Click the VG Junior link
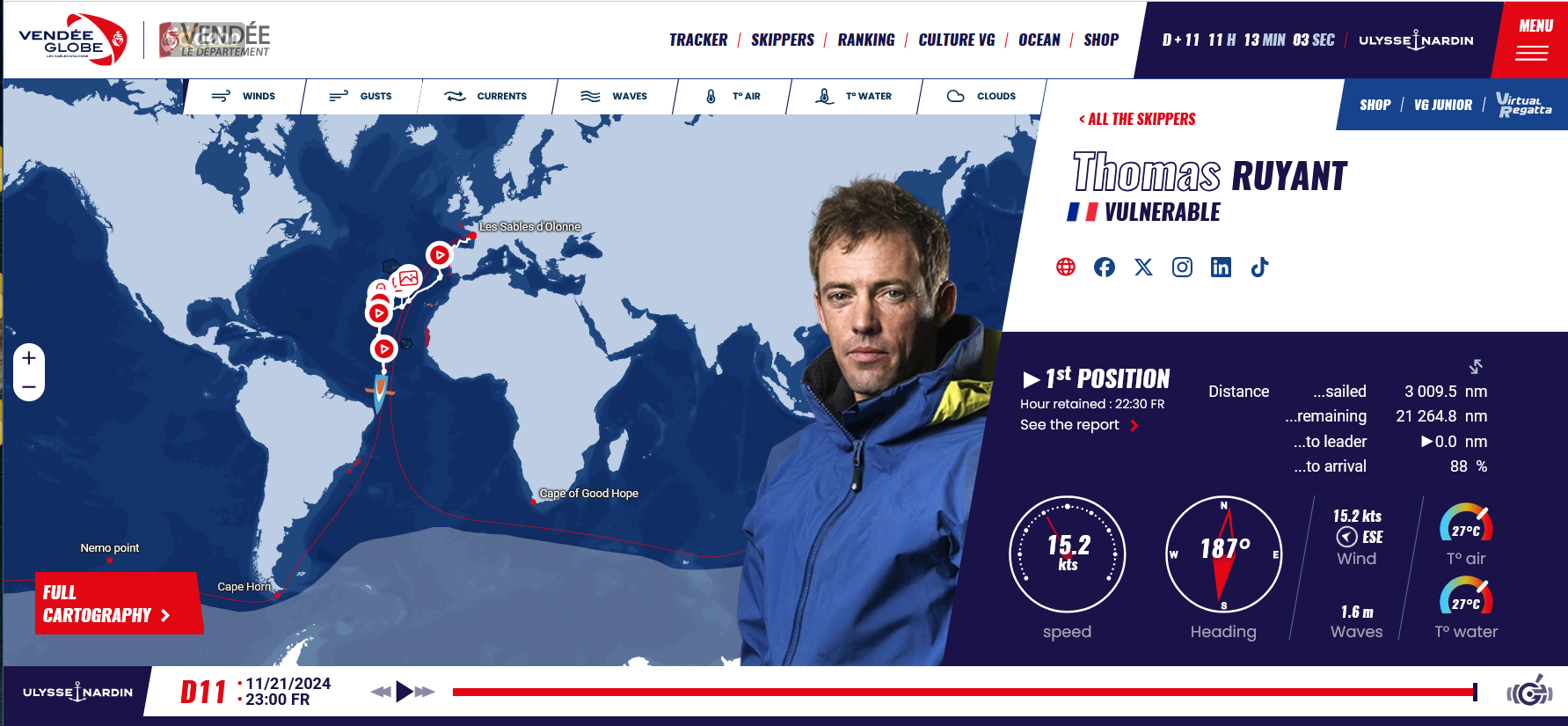The width and height of the screenshot is (1568, 726). click(1442, 106)
